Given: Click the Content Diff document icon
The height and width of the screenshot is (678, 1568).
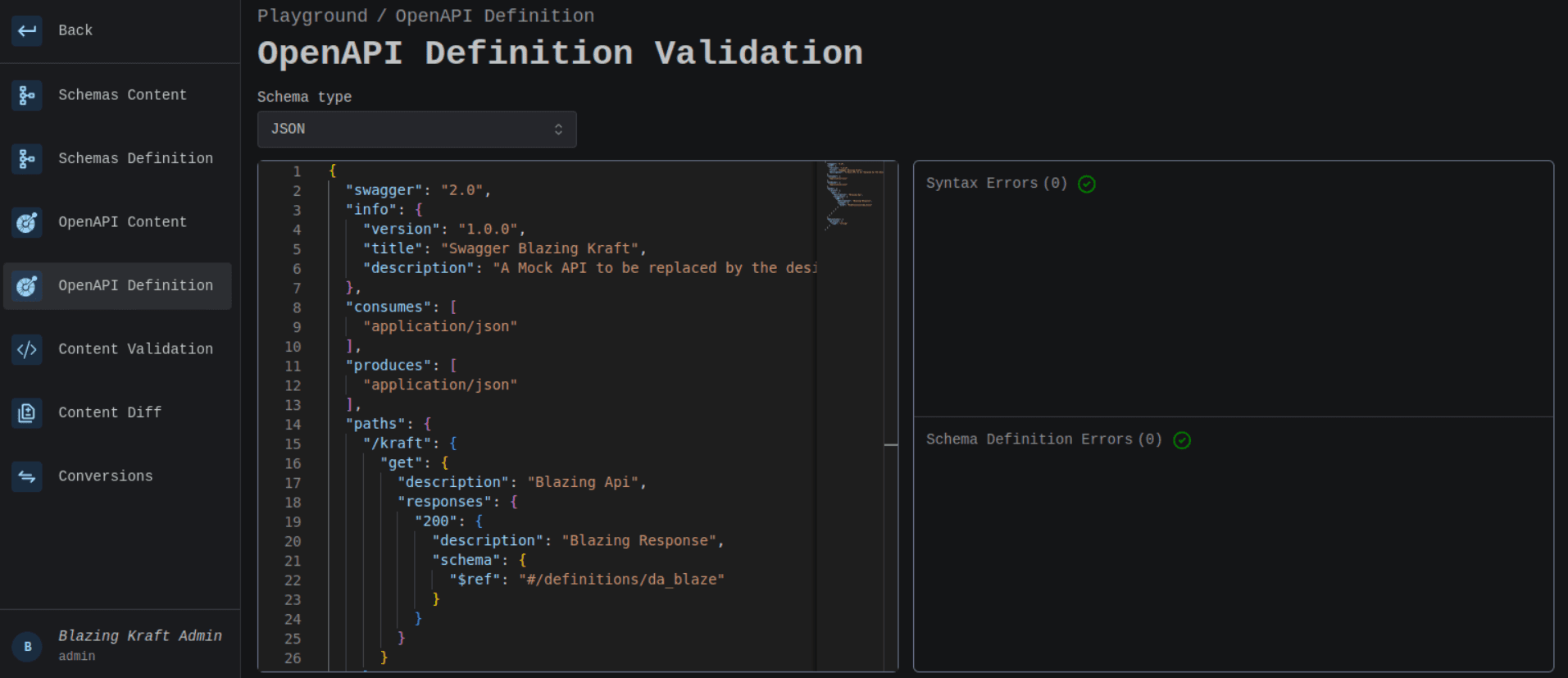Looking at the screenshot, I should click(x=27, y=412).
